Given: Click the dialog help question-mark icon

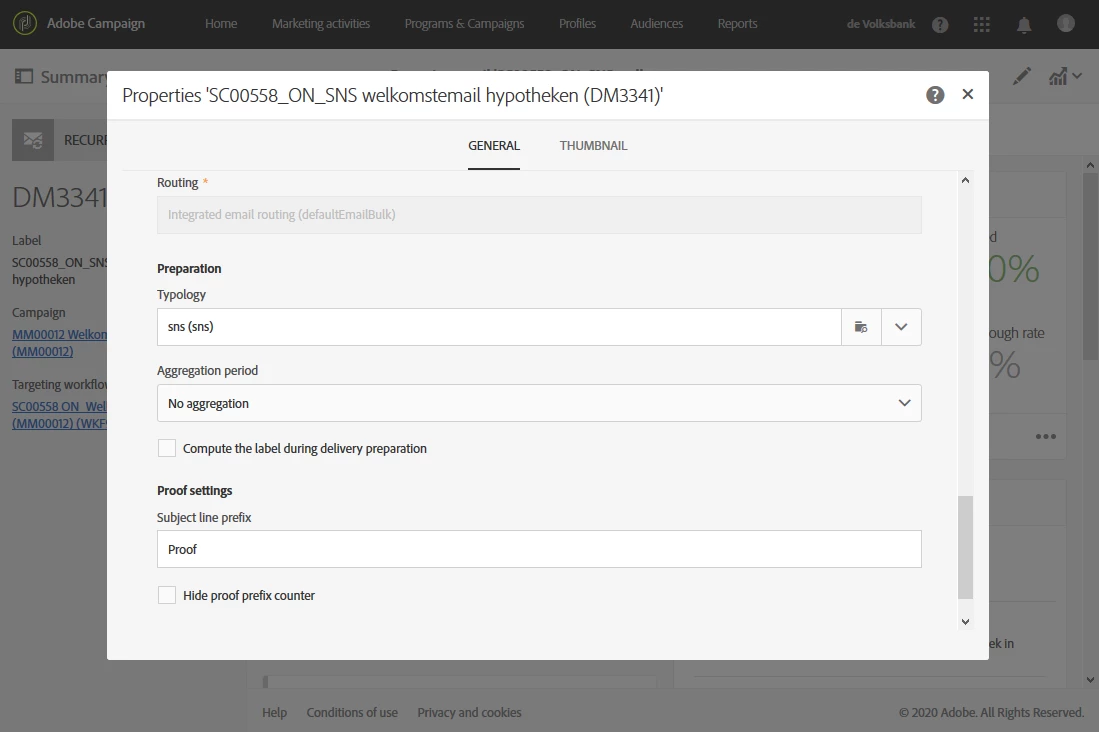Looking at the screenshot, I should pyautogui.click(x=934, y=95).
